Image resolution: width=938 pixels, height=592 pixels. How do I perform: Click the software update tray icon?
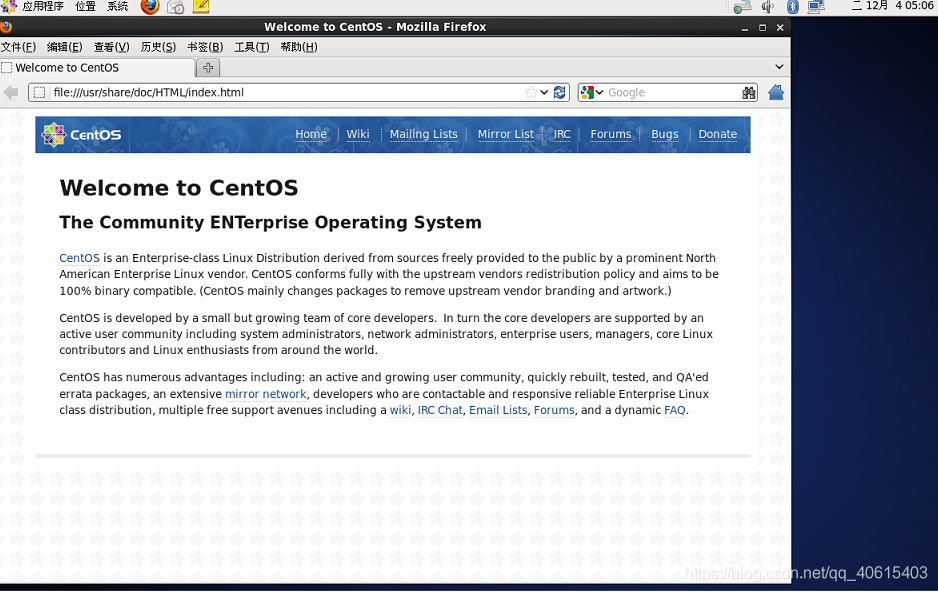pyautogui.click(x=742, y=7)
